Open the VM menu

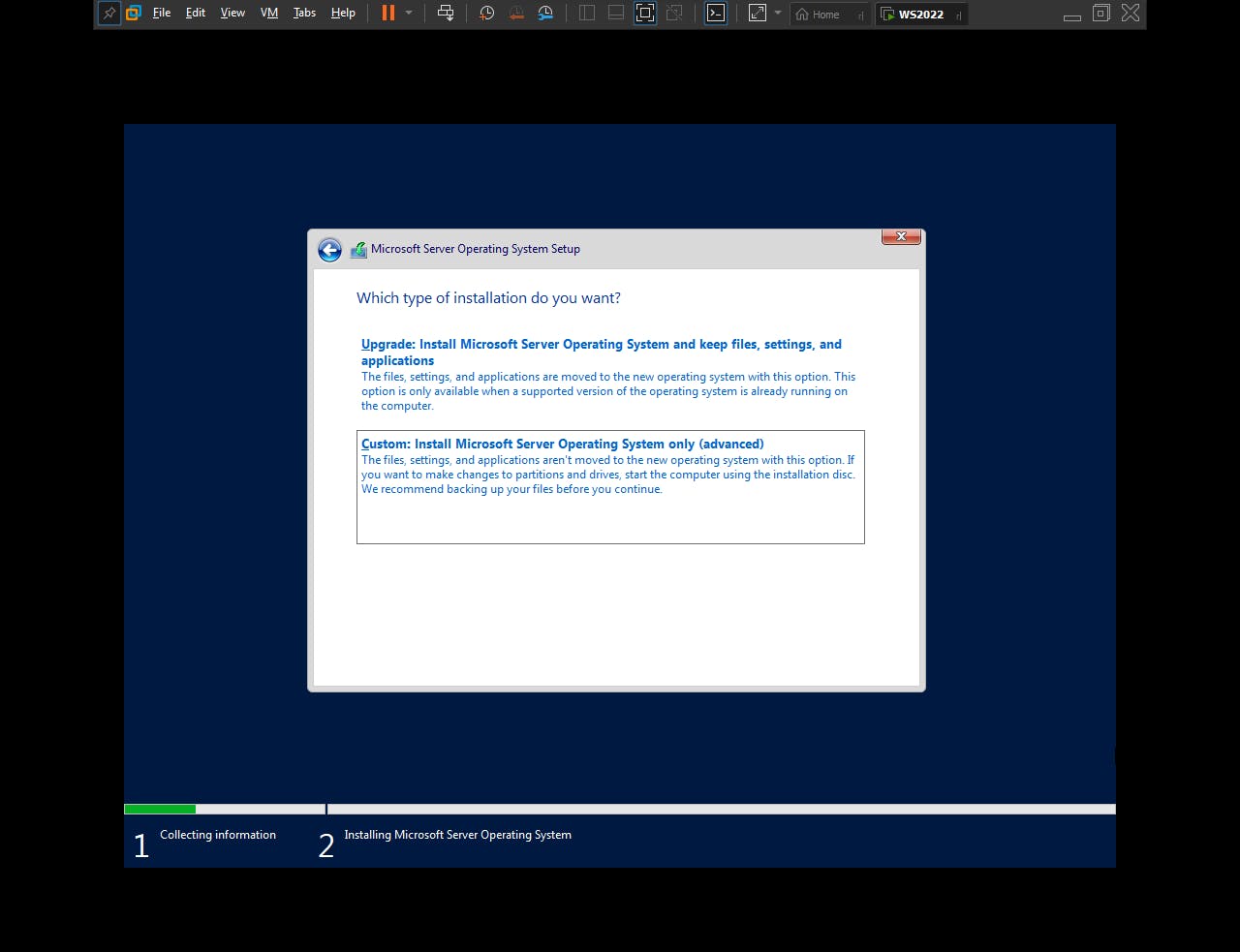tap(269, 14)
